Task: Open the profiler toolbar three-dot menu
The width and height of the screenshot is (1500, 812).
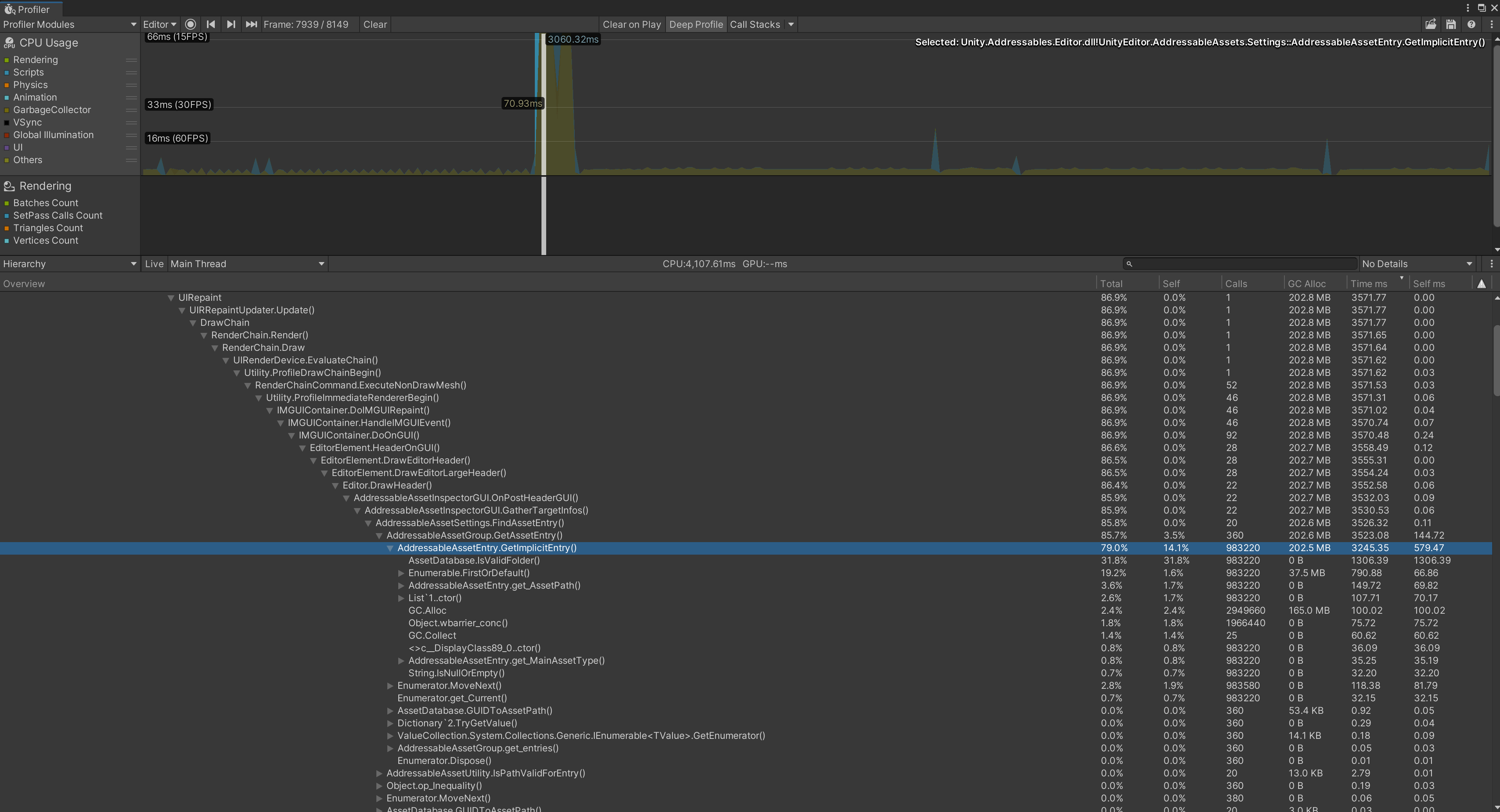Action: coord(1491,25)
